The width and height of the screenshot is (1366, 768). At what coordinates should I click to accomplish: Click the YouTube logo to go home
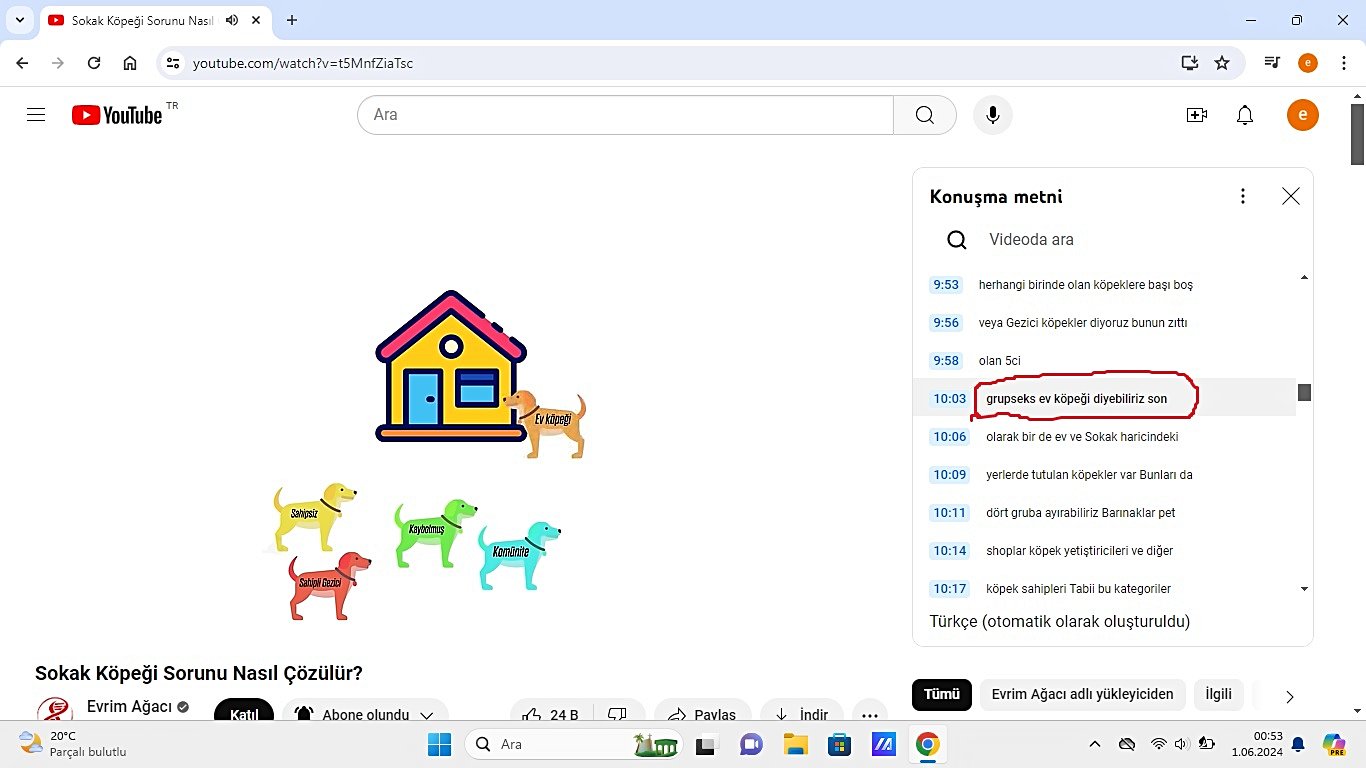click(117, 115)
